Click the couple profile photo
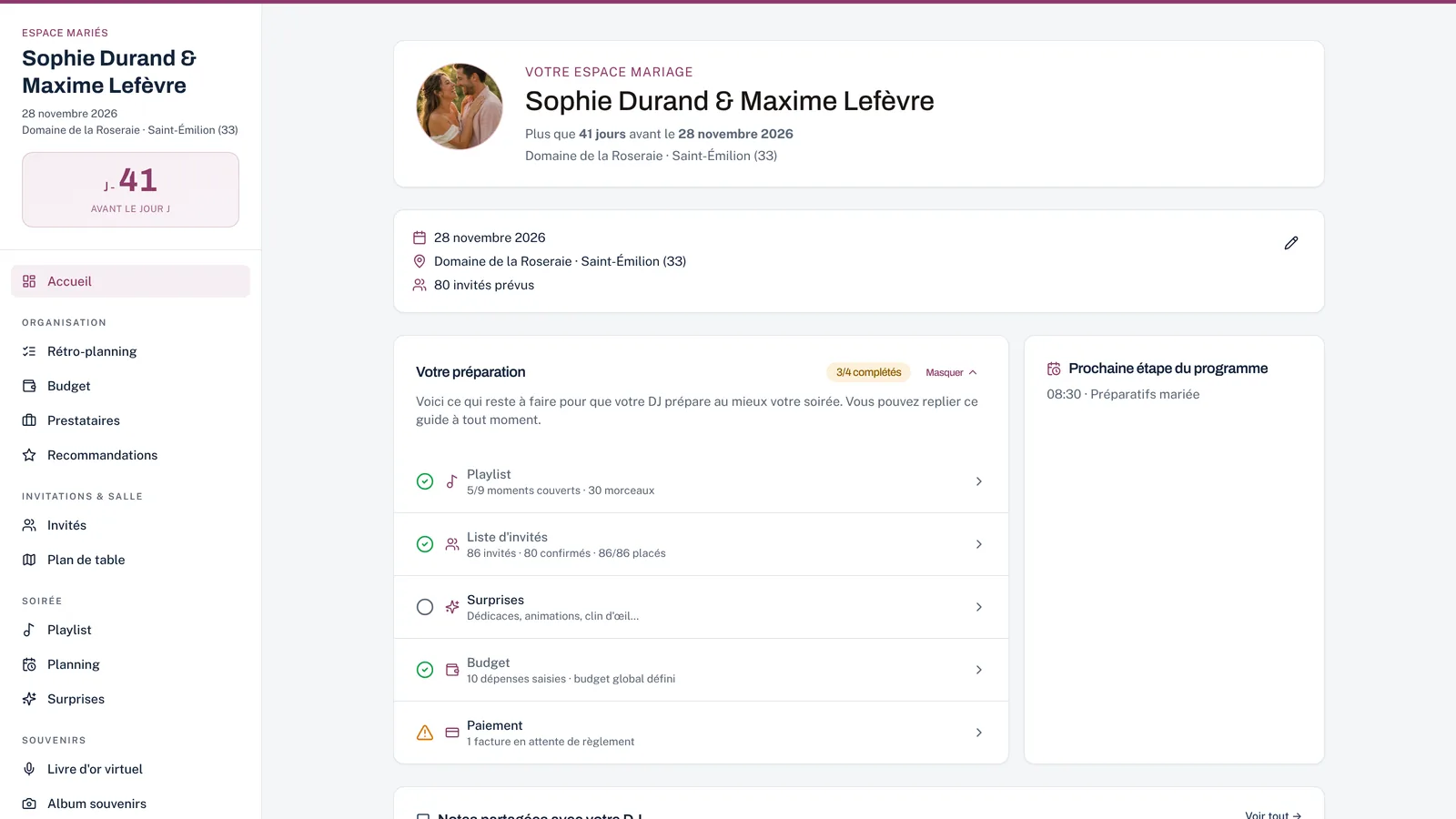 (460, 106)
